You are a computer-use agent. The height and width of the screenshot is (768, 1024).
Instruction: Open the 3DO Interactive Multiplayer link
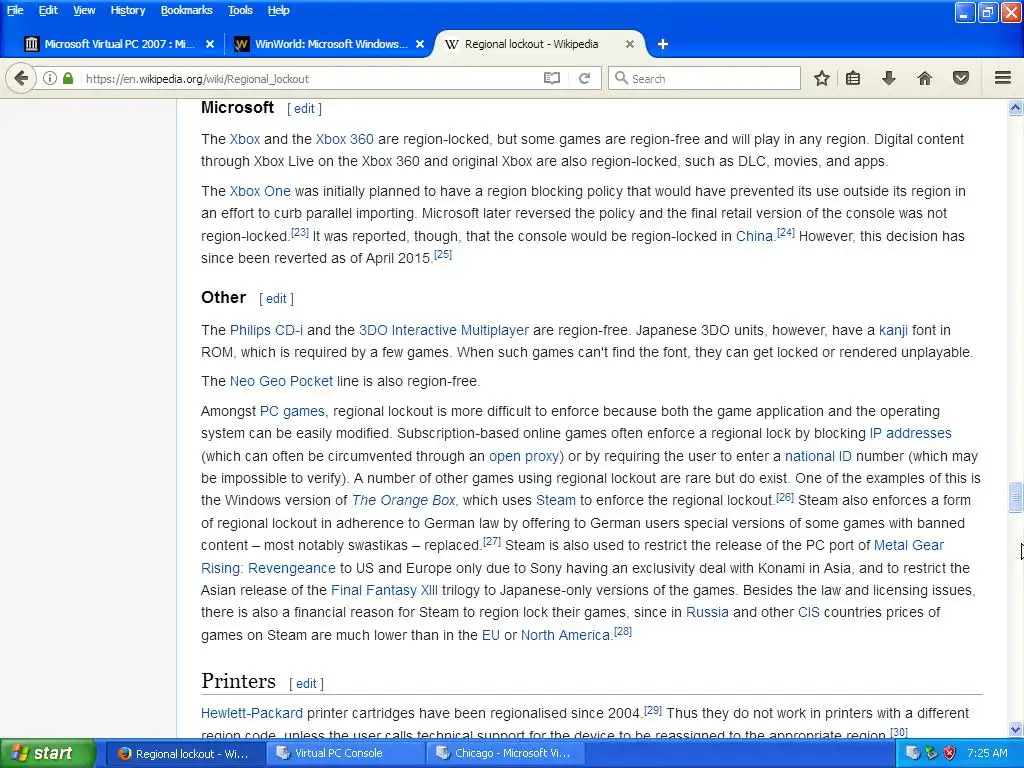pos(443,330)
